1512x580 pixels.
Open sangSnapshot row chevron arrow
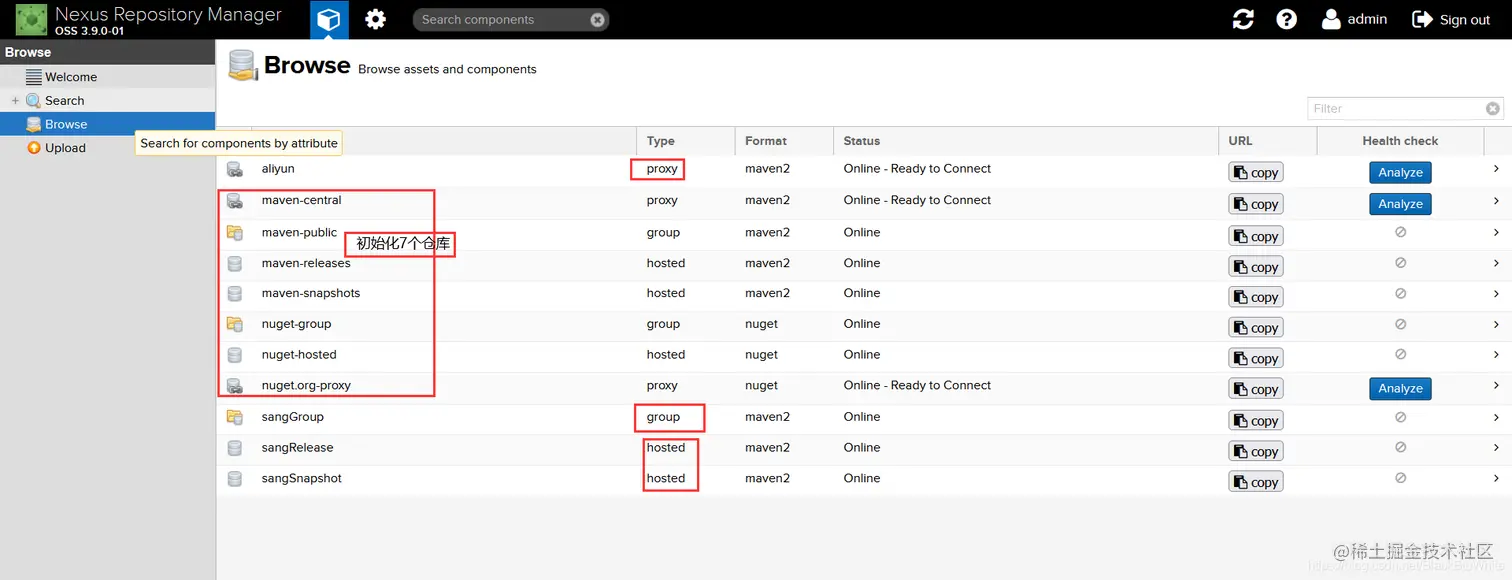click(1496, 478)
